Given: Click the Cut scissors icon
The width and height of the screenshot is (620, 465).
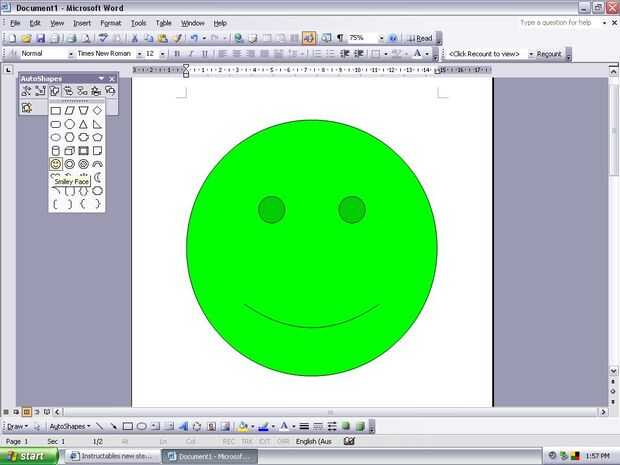Looking at the screenshot, I should tap(134, 38).
